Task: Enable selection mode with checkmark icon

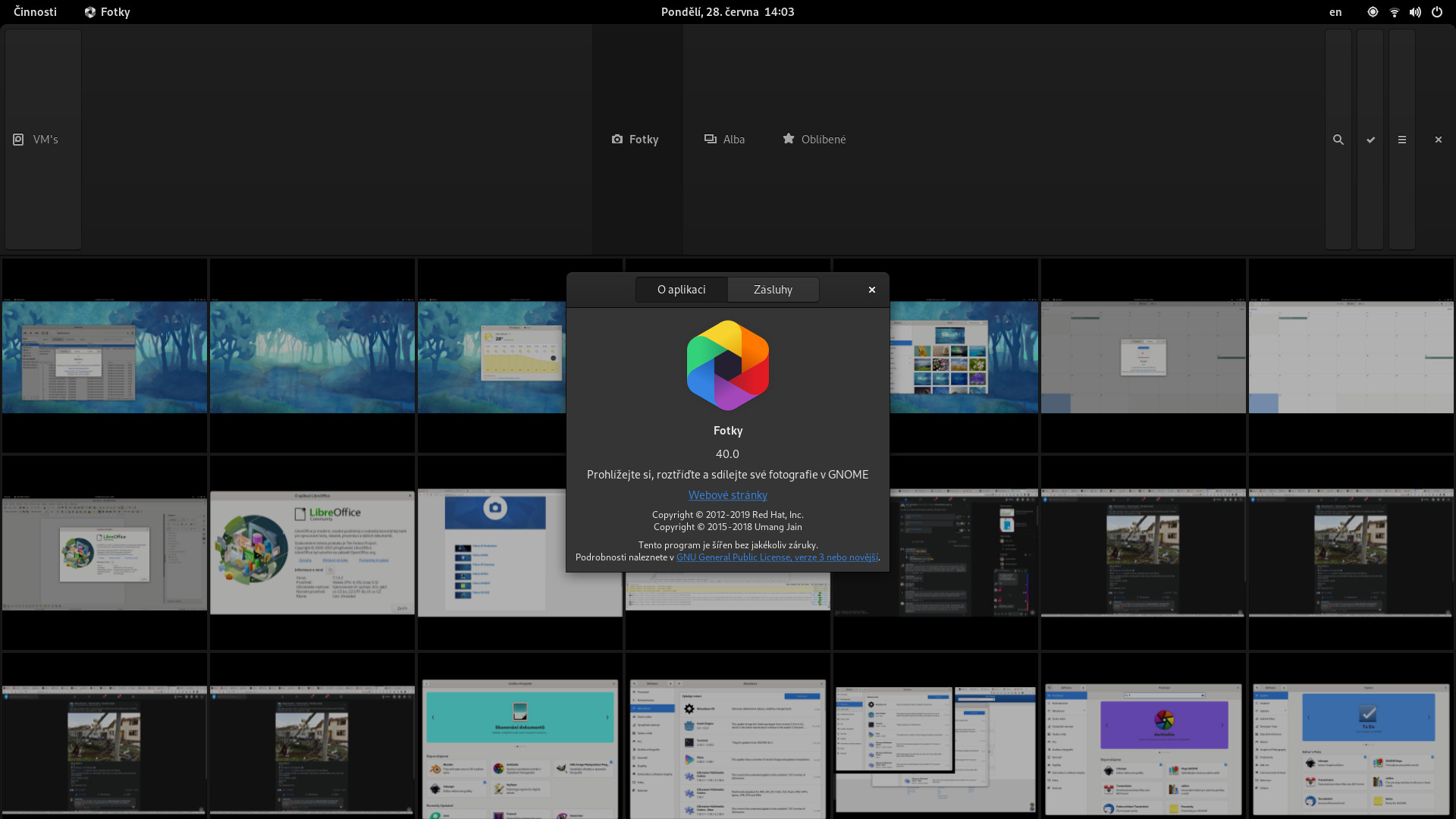Action: (x=1370, y=140)
